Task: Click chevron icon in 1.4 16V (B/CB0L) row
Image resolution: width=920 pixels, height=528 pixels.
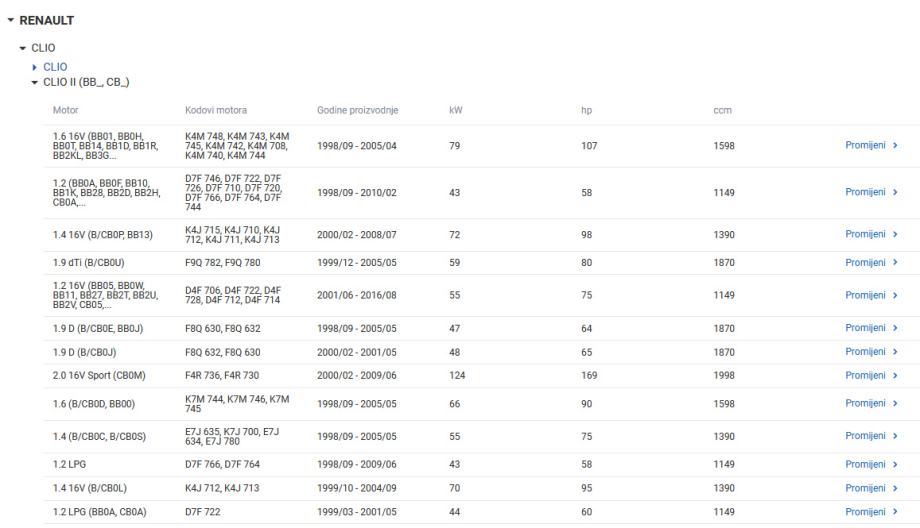Action: click(x=895, y=488)
